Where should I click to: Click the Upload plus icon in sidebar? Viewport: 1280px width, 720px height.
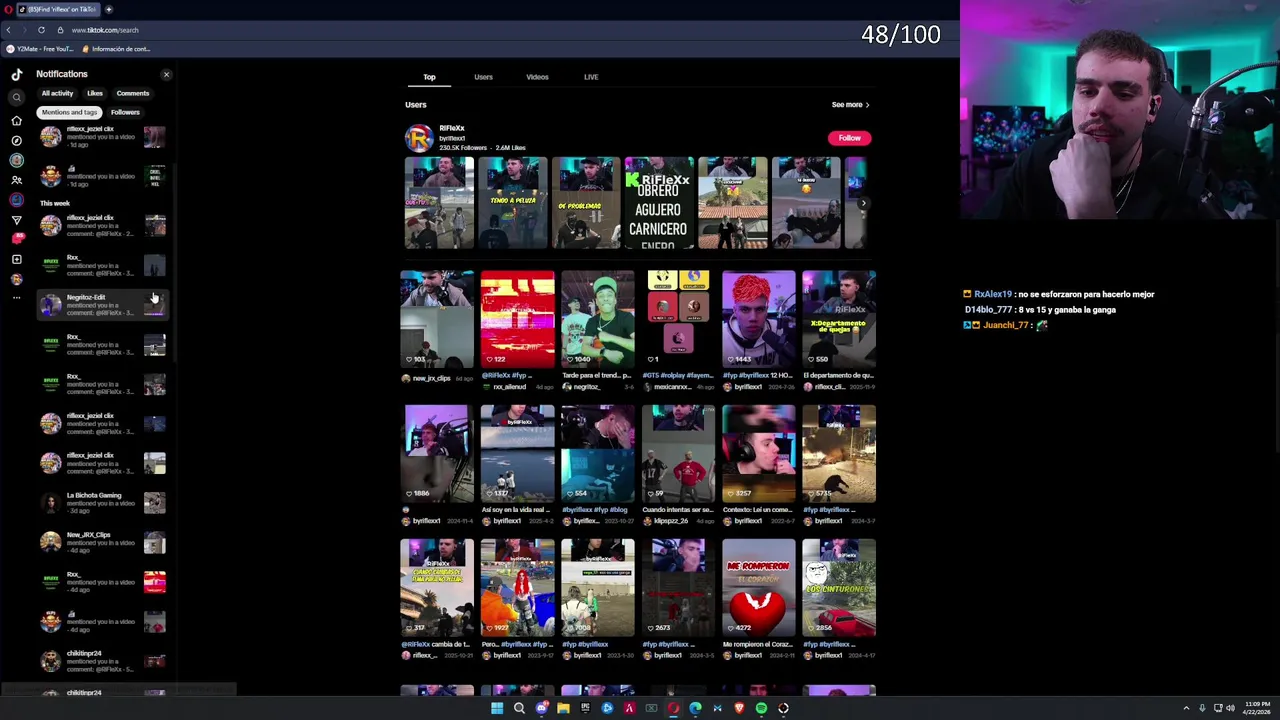click(x=16, y=259)
